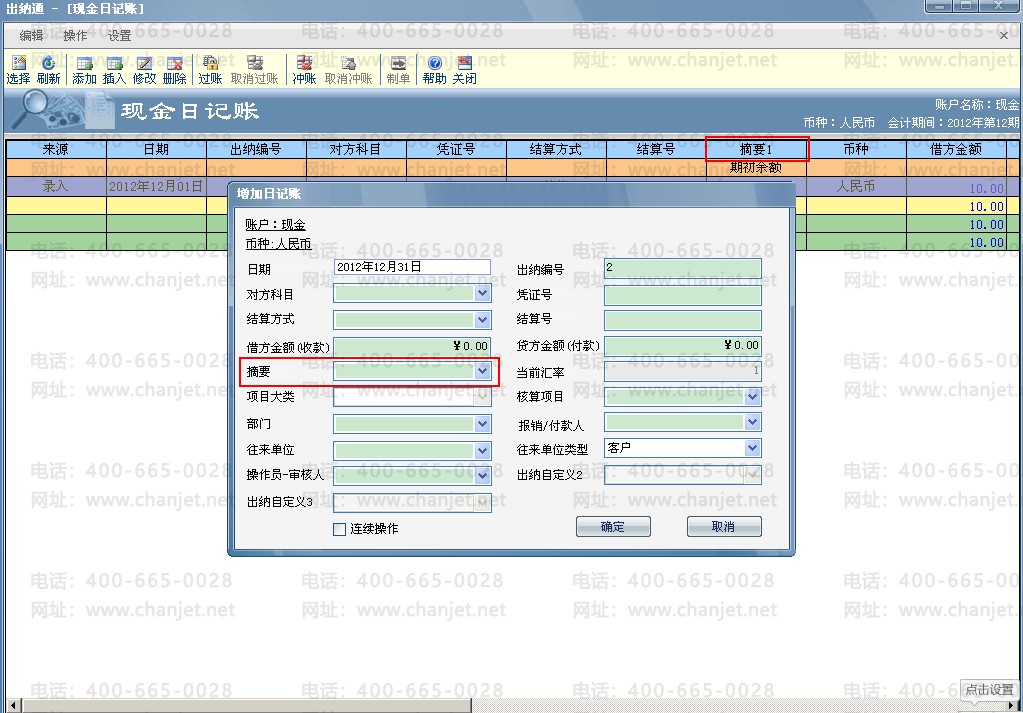Screen dimensions: 1023x713
Task: Expand the 报销/付款人 dropdown
Action: (x=753, y=422)
